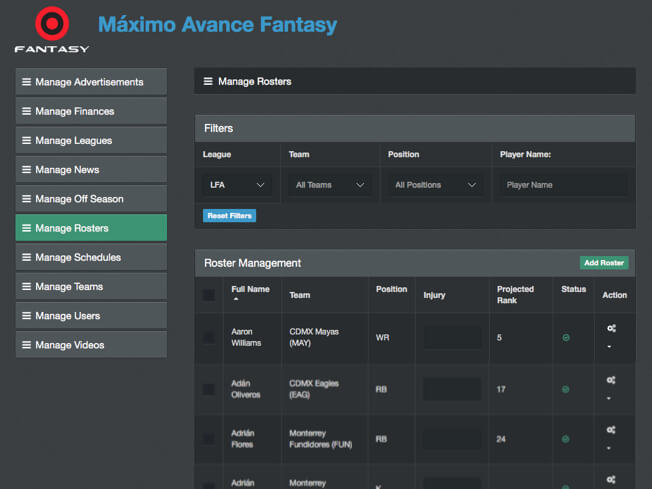
Task: Open Manage Advertisements menu item
Action: pos(91,82)
